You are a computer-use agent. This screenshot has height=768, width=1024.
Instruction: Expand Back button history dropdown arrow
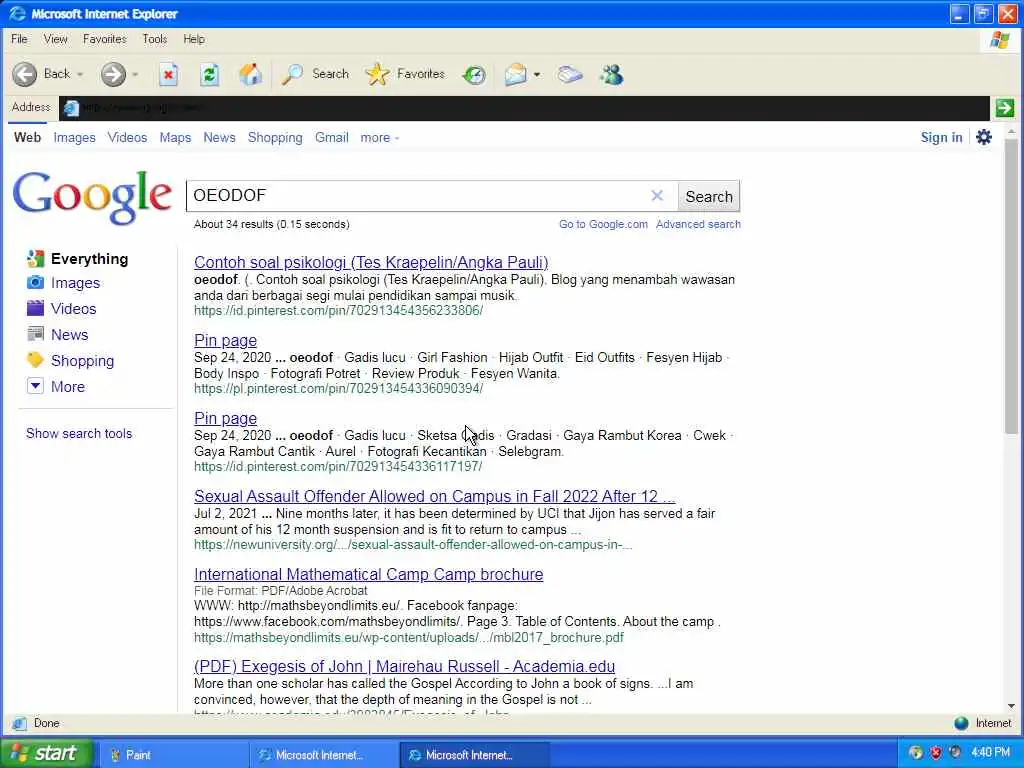(x=80, y=74)
